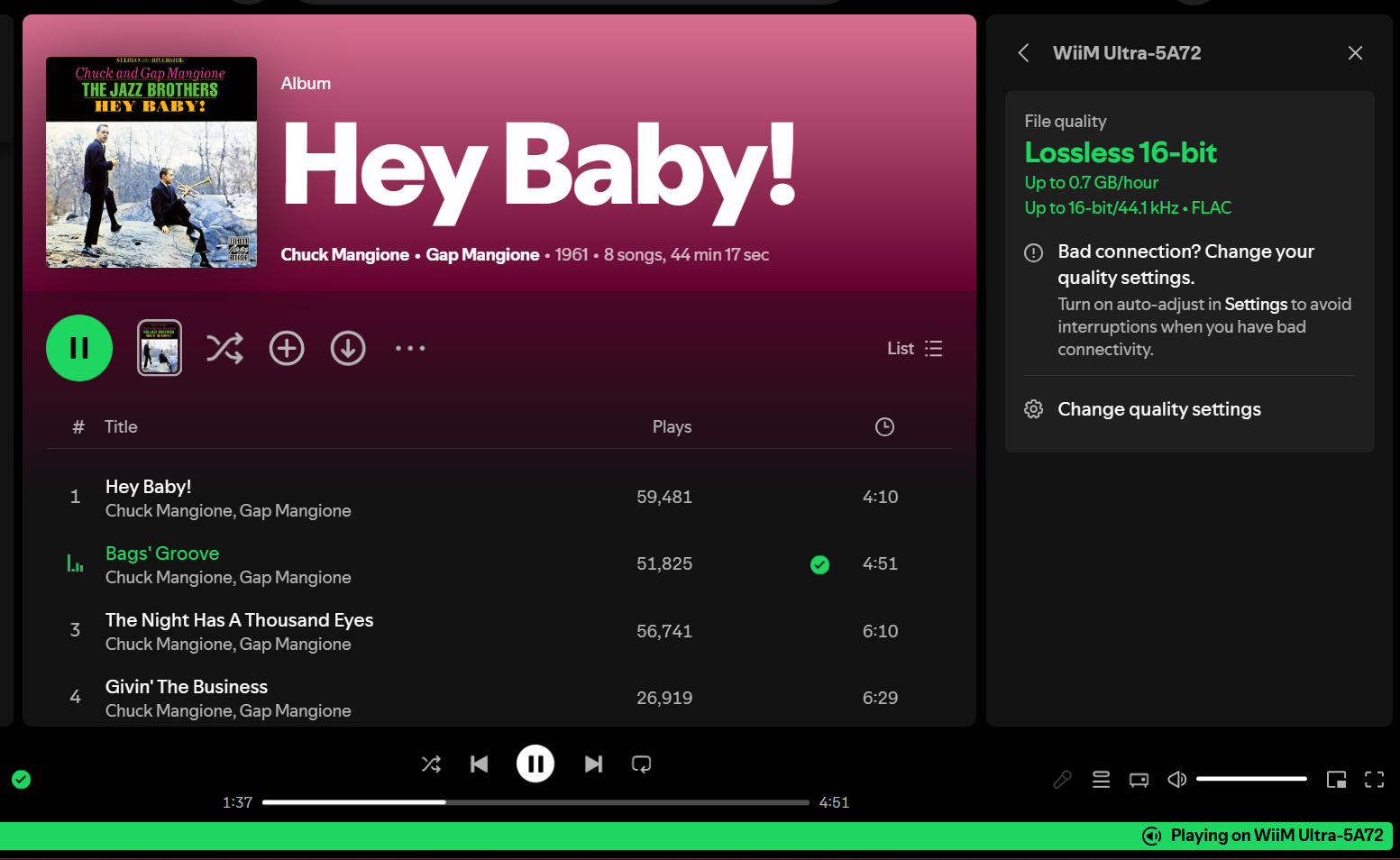Seek using the playback progress bar
Image resolution: width=1400 pixels, height=860 pixels.
(535, 802)
